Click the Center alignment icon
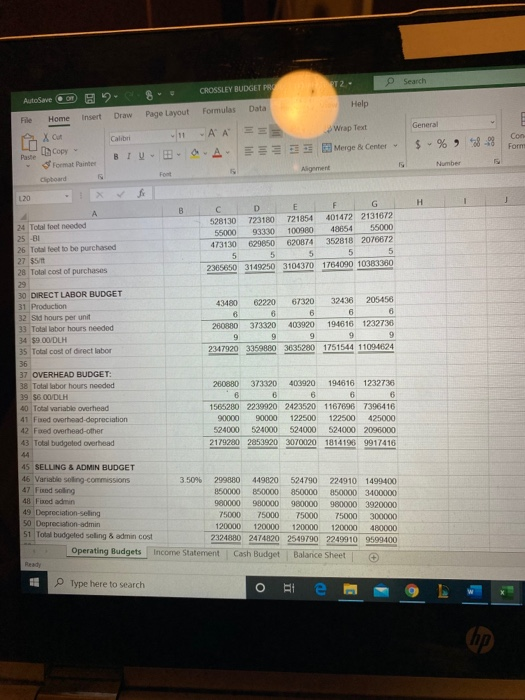525x700 pixels. pos(264,150)
